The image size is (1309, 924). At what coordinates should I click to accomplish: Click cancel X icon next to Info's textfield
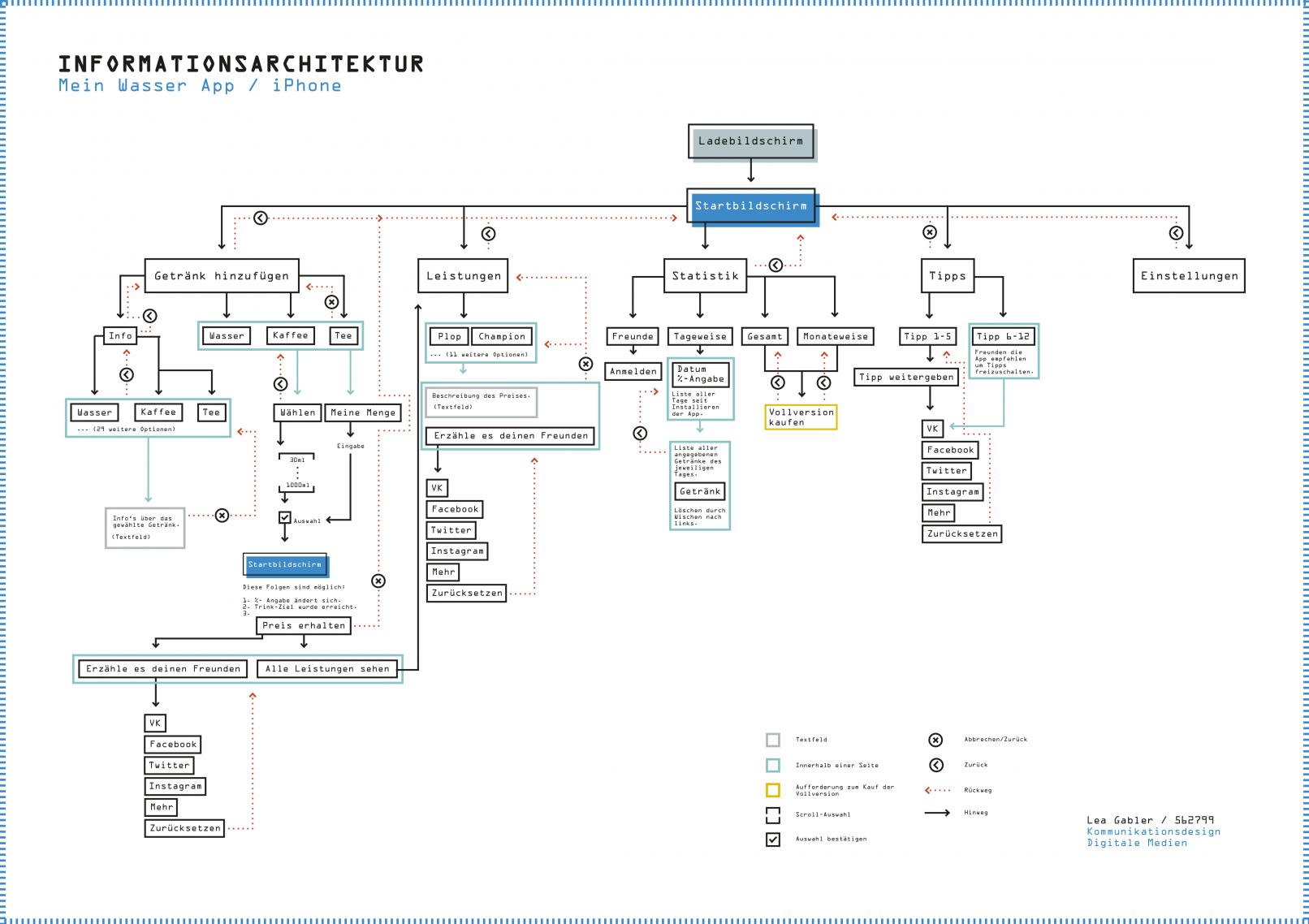(222, 516)
